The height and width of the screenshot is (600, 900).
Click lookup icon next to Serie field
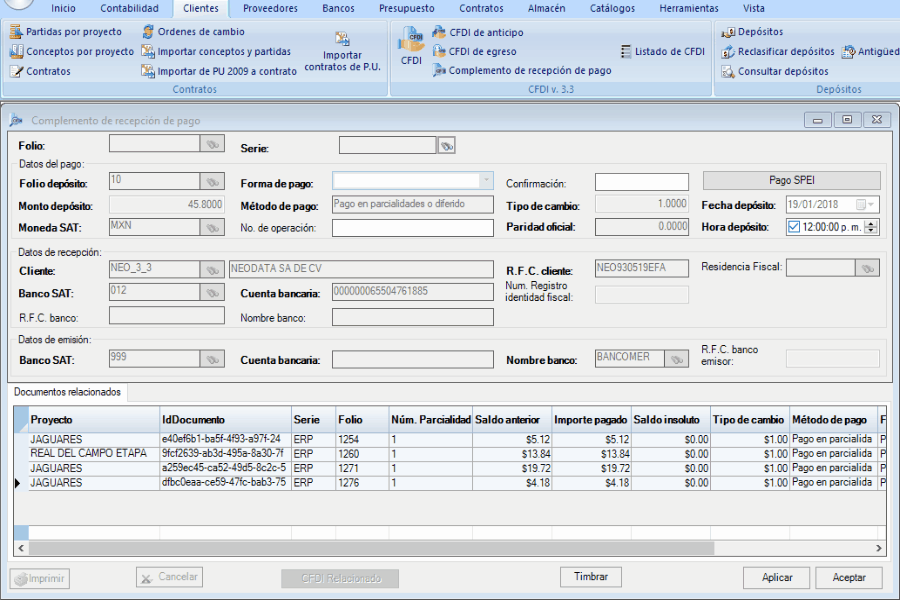(447, 146)
